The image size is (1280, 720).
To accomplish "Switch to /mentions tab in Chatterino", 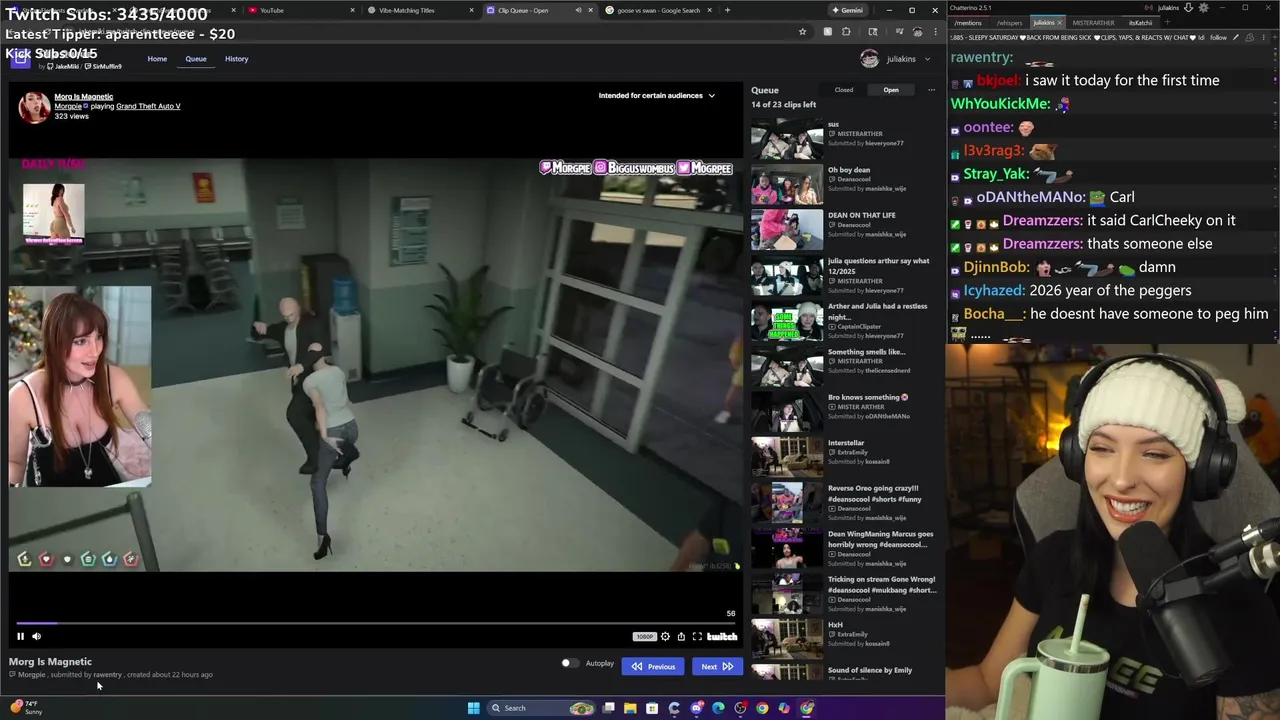I will tap(967, 22).
